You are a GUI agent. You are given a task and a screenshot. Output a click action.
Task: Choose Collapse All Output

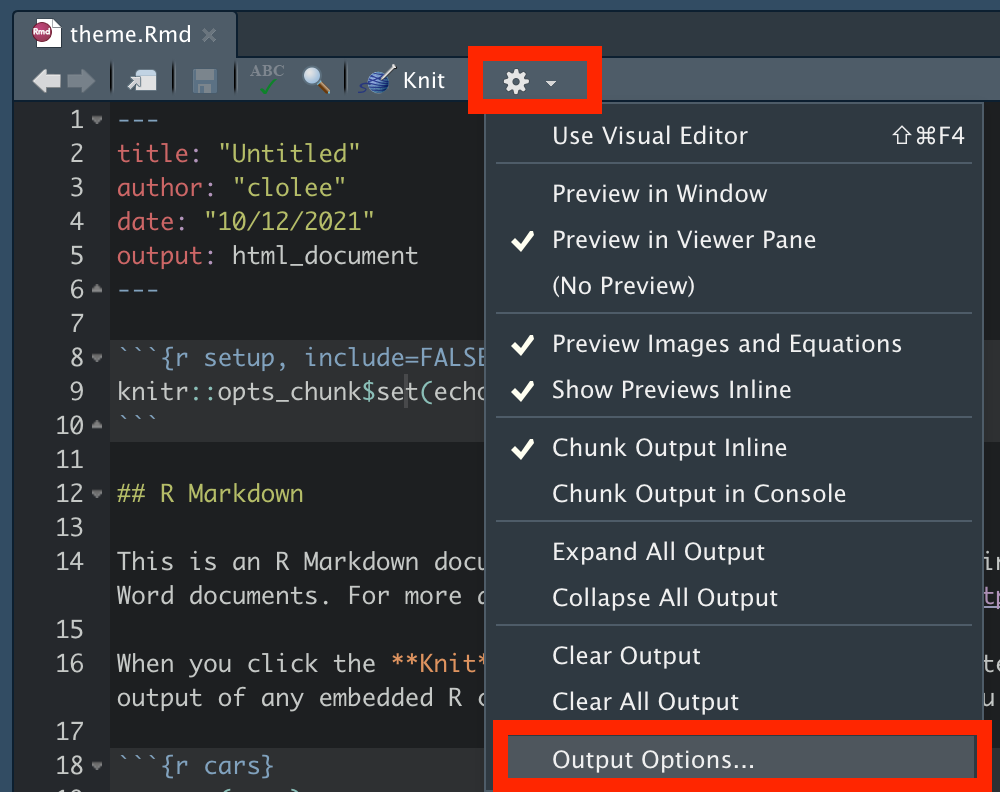point(733,598)
